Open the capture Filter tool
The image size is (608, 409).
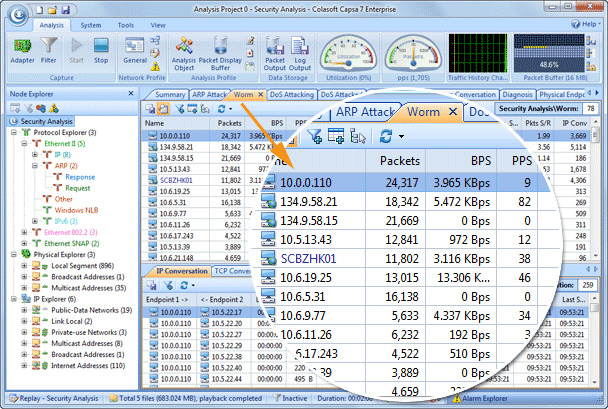[x=48, y=50]
